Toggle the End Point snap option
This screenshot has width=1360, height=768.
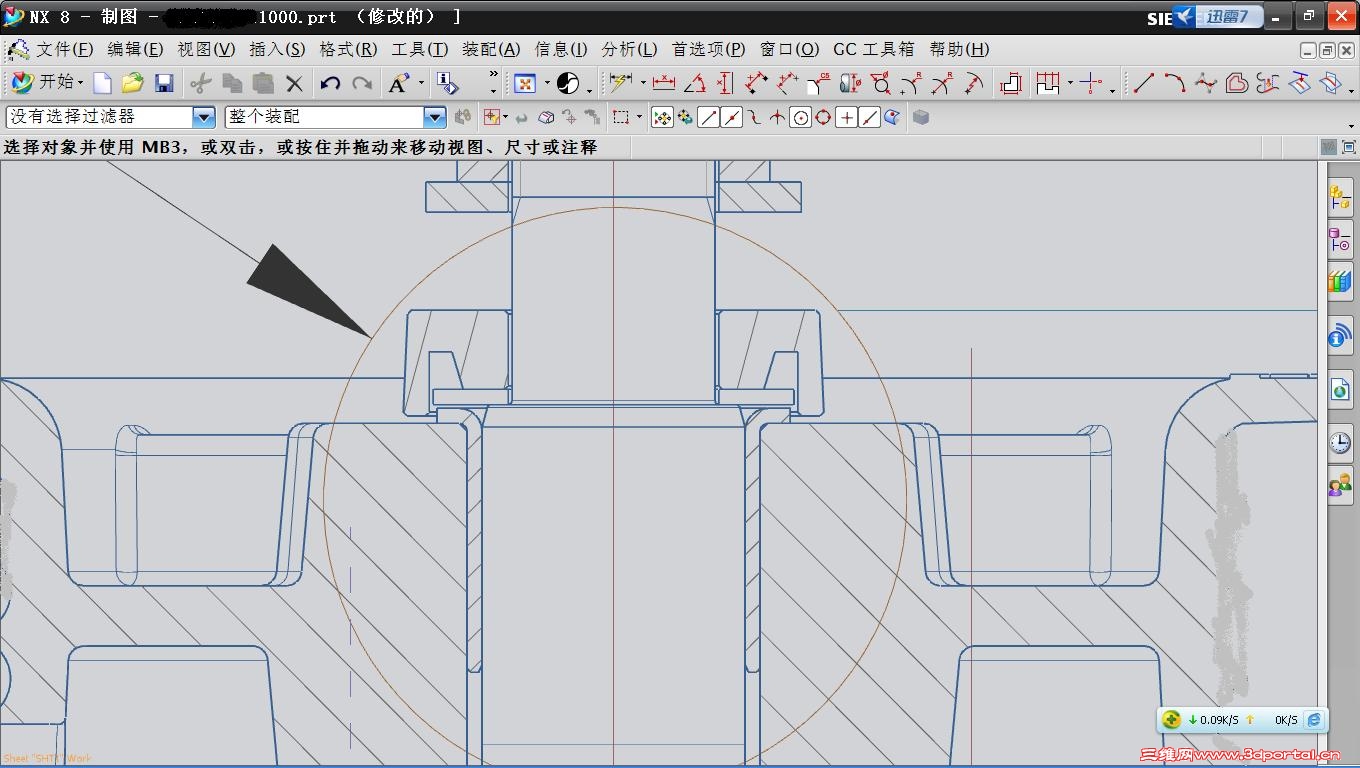coord(708,118)
